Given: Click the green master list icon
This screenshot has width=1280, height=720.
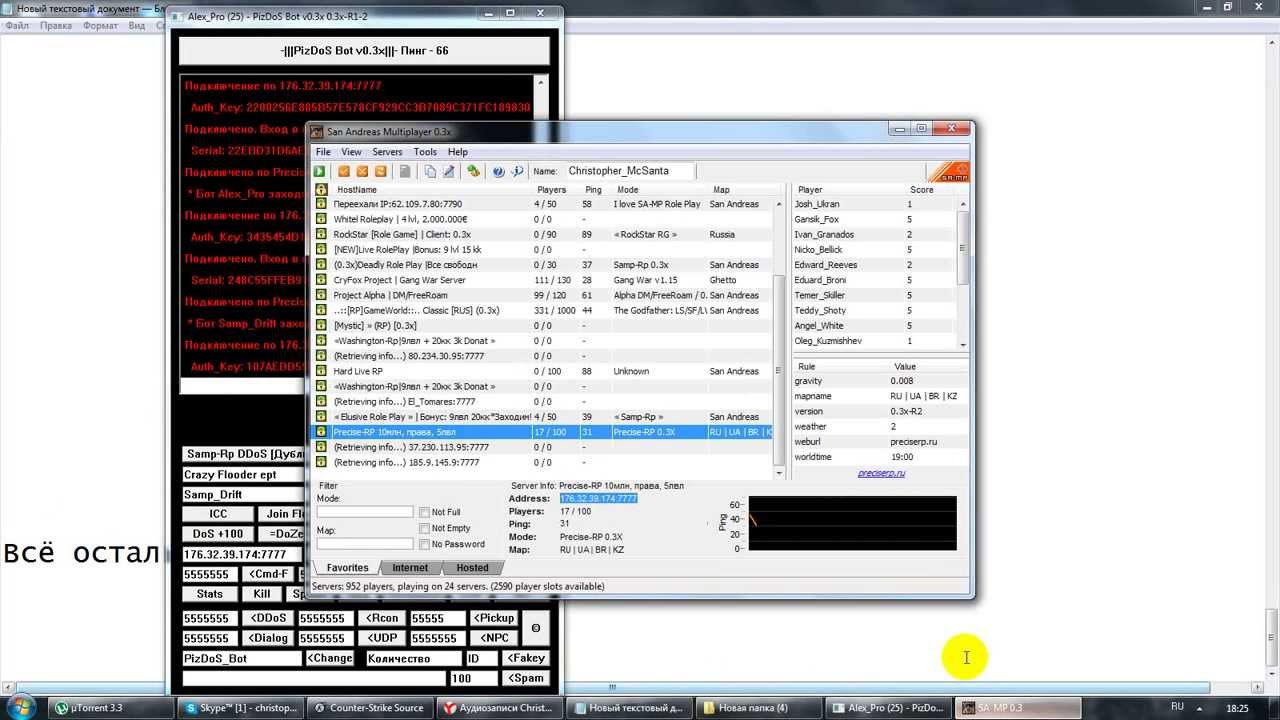Looking at the screenshot, I should 474,171.
